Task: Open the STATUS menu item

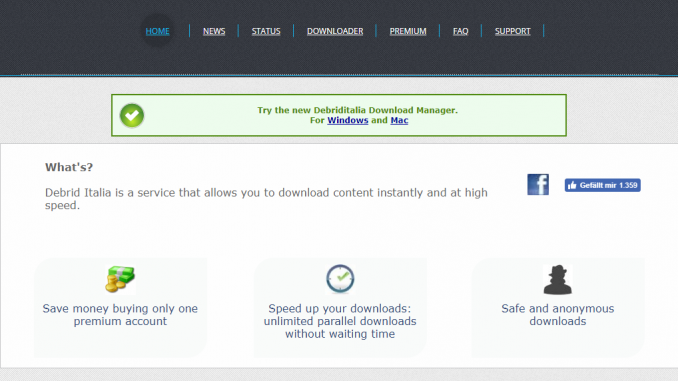Action: click(266, 31)
